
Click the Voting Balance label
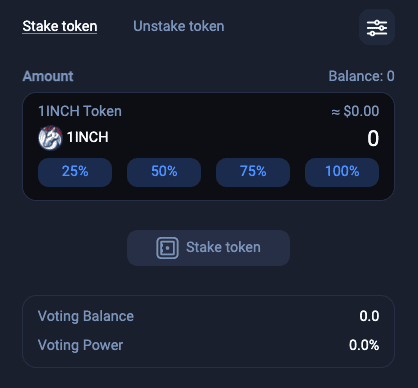point(86,316)
